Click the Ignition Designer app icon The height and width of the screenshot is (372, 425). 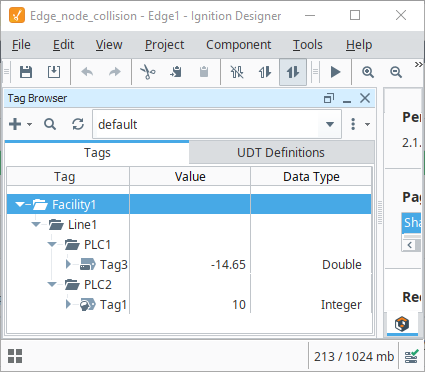click(x=17, y=15)
